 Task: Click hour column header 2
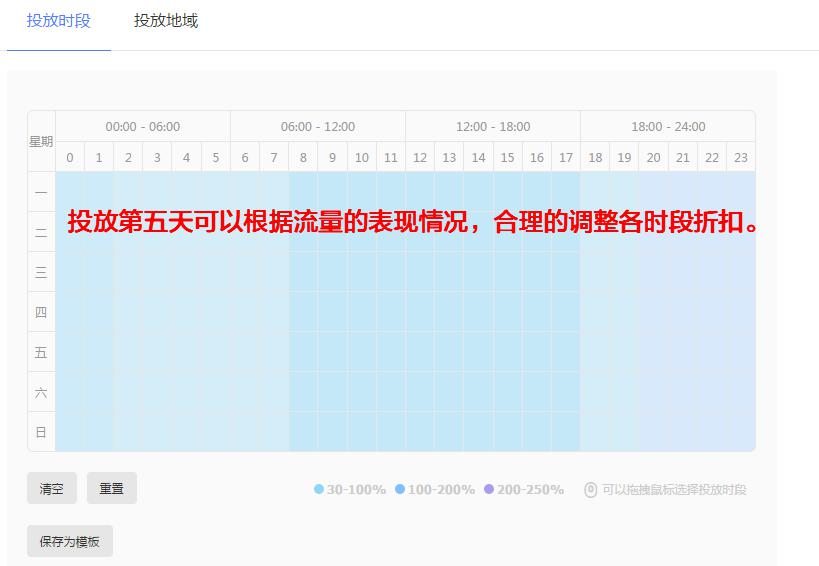(x=128, y=157)
